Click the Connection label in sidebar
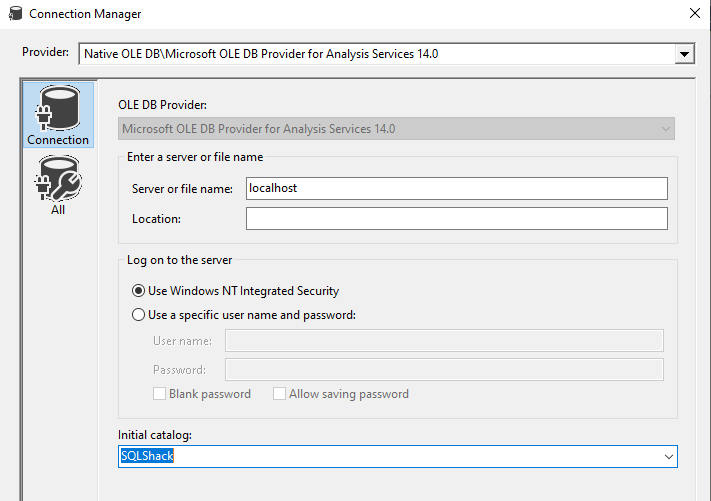The width and height of the screenshot is (711, 501). (x=58, y=140)
